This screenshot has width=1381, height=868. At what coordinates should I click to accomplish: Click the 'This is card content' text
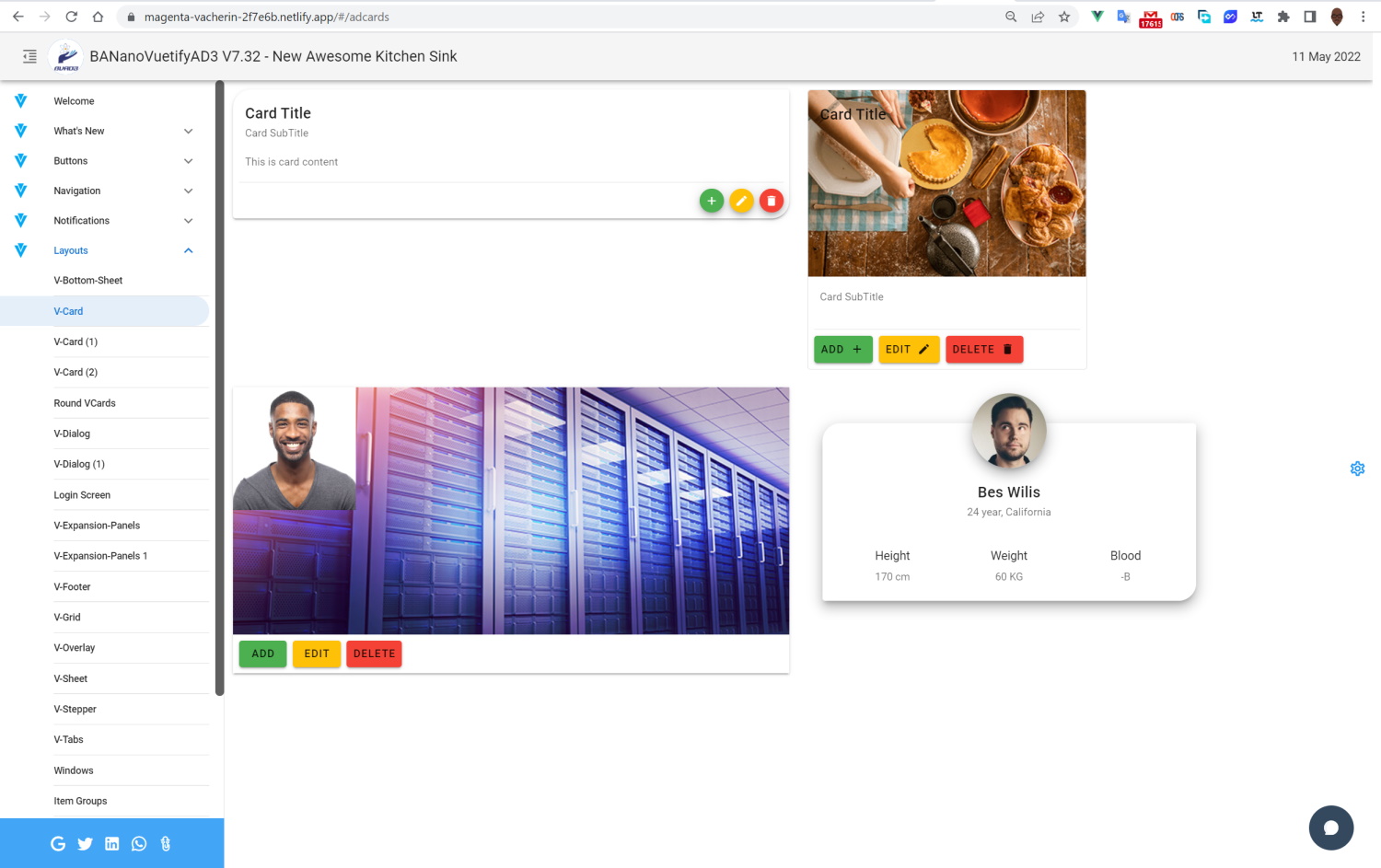click(x=291, y=162)
